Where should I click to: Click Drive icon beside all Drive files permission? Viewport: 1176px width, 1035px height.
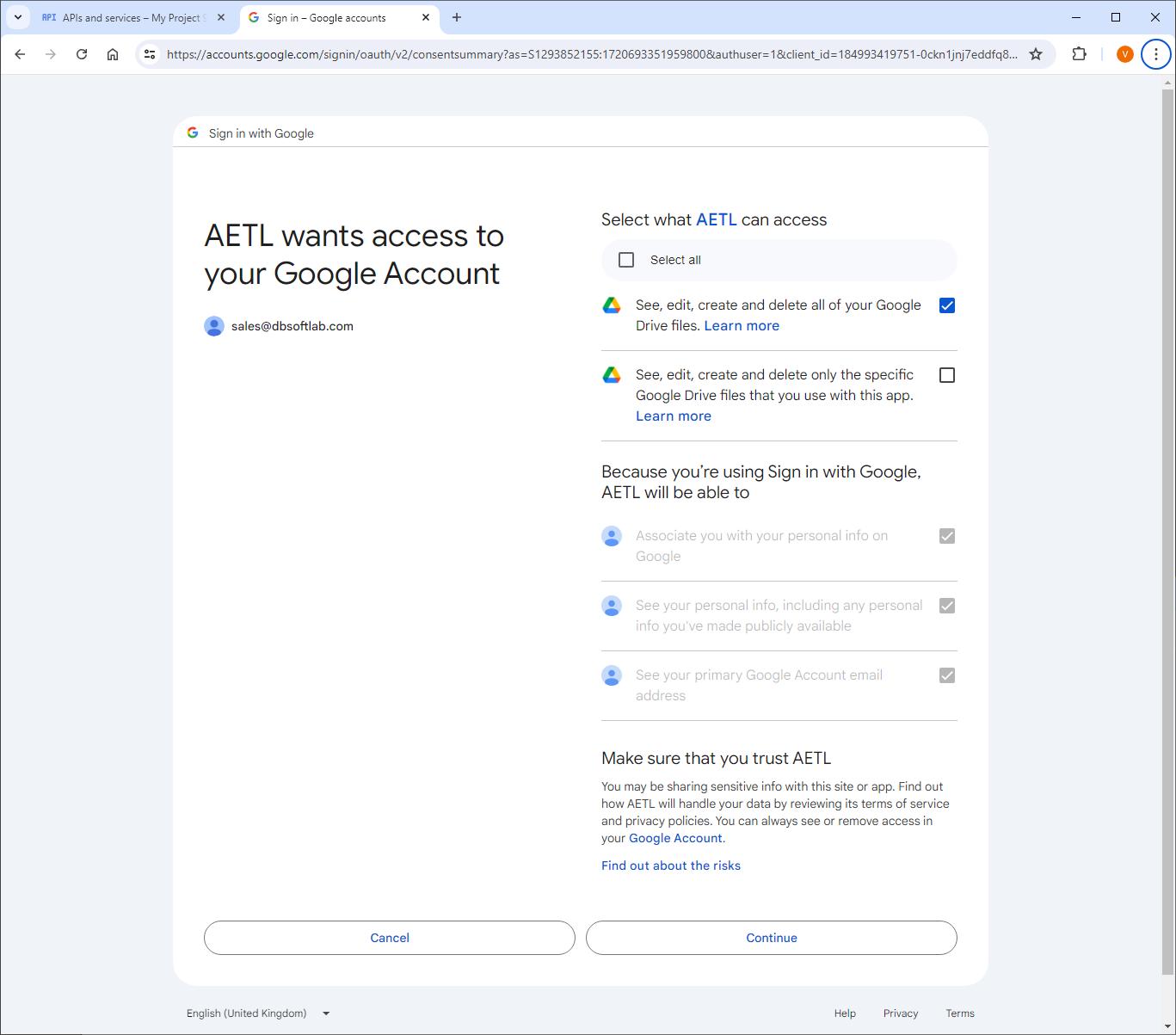click(x=612, y=305)
